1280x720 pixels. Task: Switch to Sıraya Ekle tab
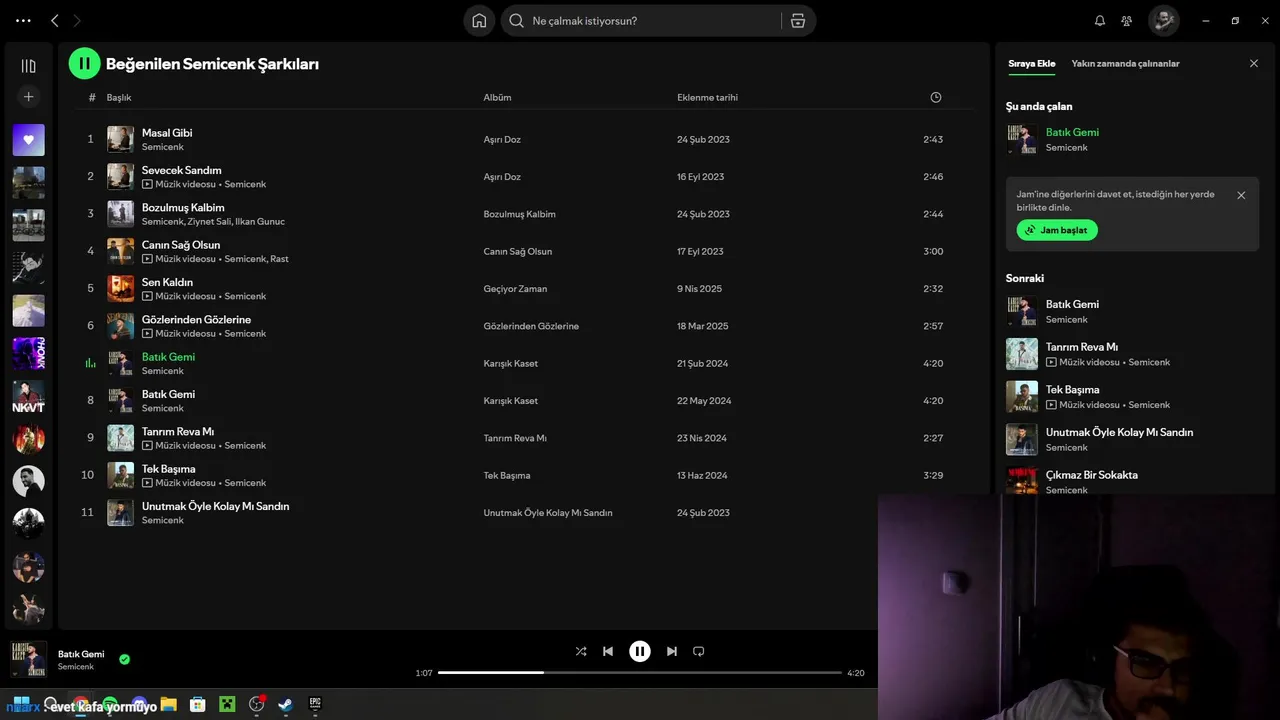click(x=1032, y=63)
